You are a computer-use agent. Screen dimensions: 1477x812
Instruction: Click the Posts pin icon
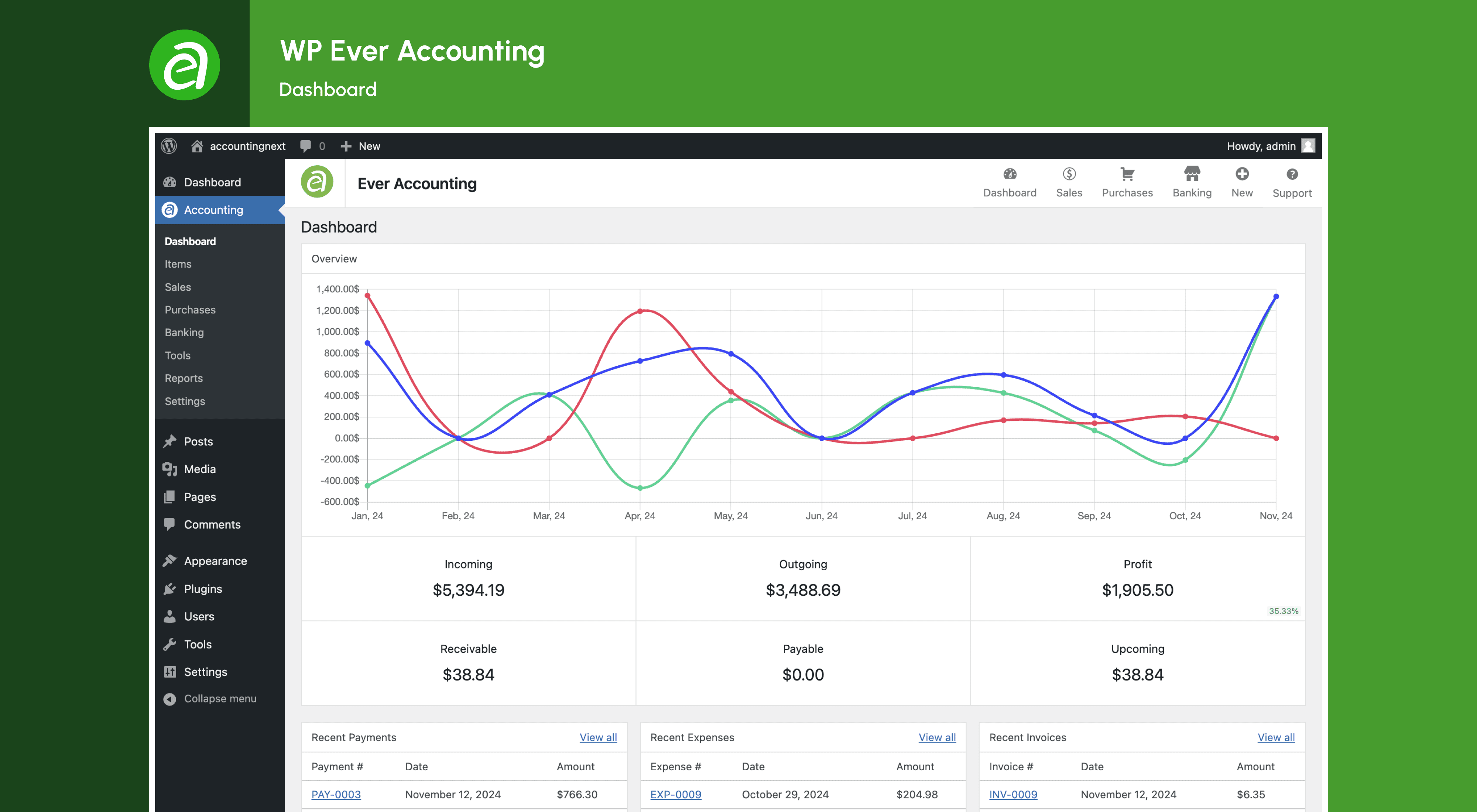click(170, 441)
